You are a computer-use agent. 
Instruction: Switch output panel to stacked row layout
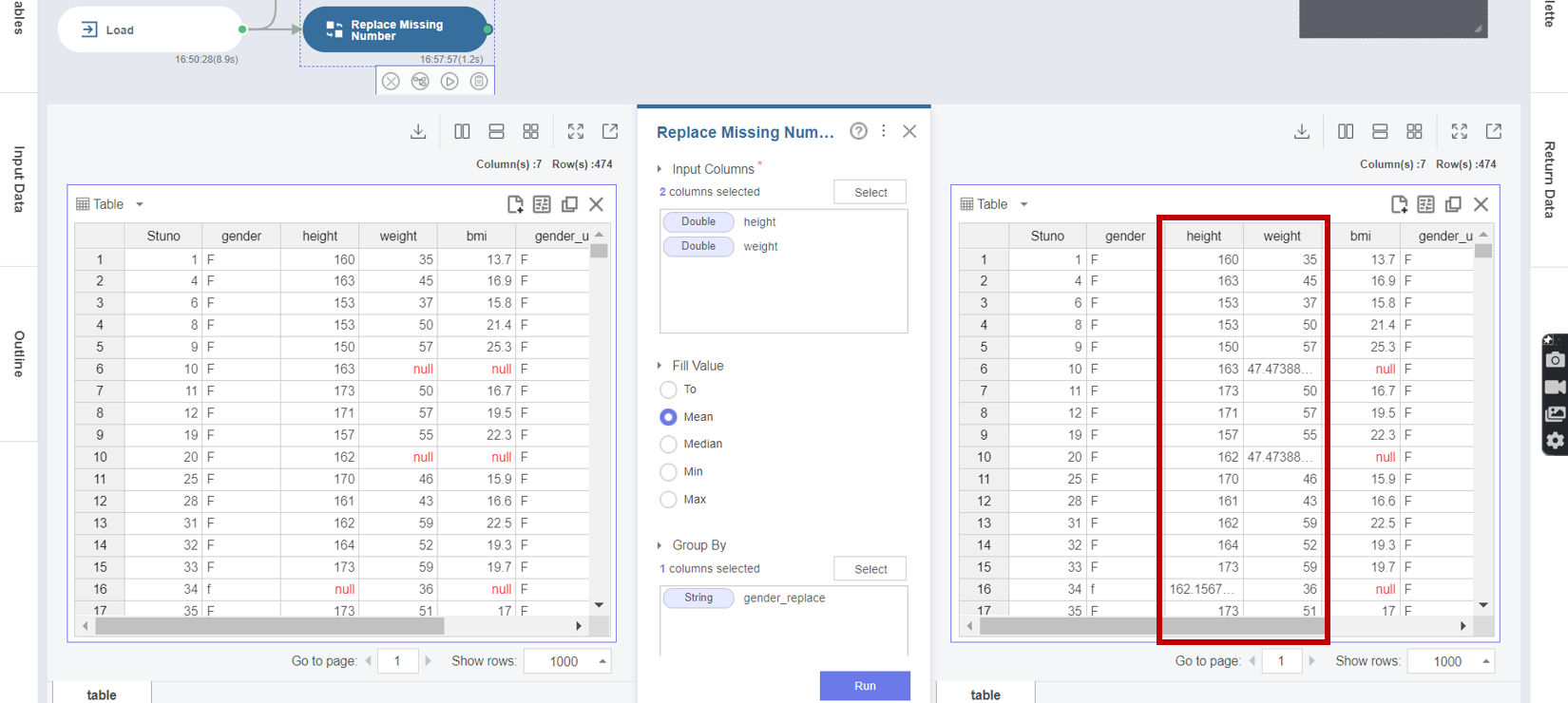click(1380, 131)
